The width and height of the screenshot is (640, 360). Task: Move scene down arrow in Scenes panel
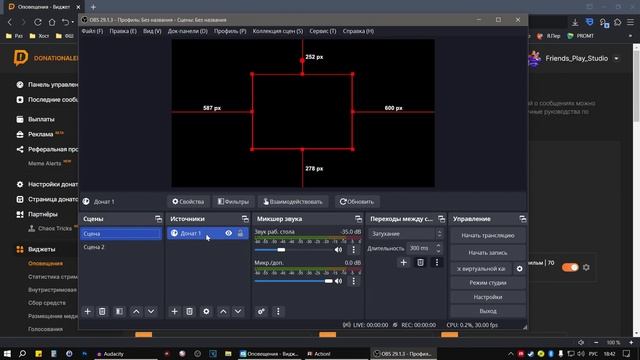(x=151, y=311)
